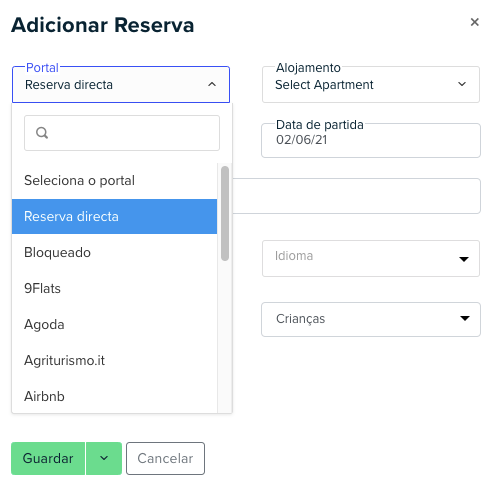Screen dimensions: 493x488
Task: Click the portal list scrollbar thumb
Action: pyautogui.click(x=225, y=213)
